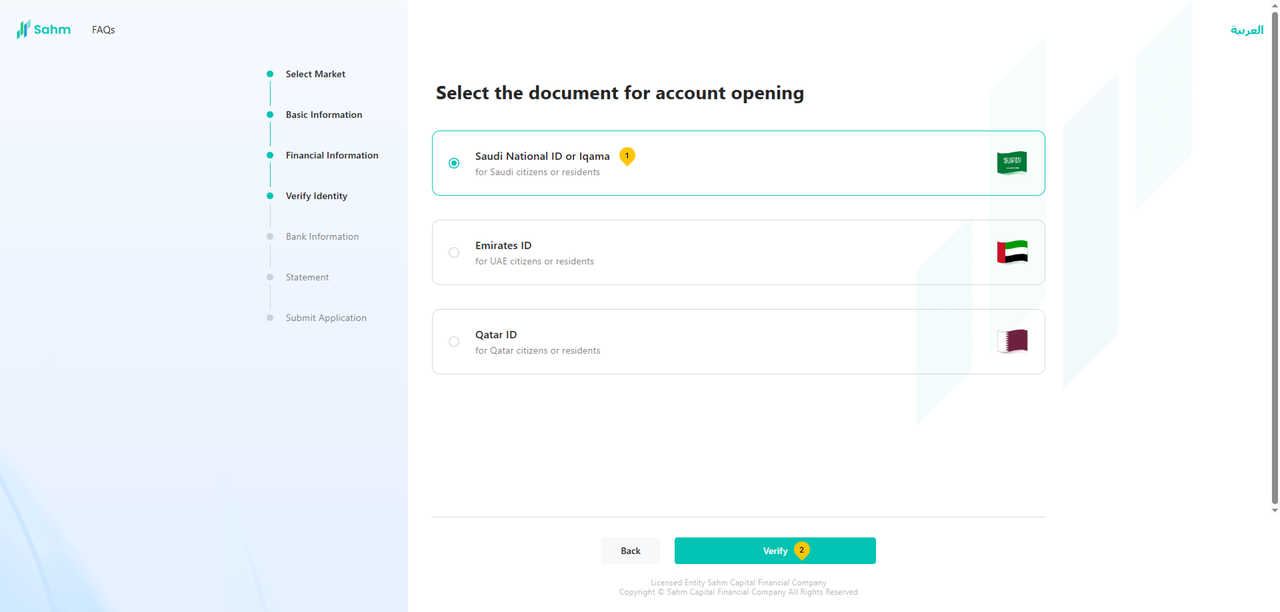Select the Saudi National ID or Iqama radio
The image size is (1280, 612).
coord(454,163)
